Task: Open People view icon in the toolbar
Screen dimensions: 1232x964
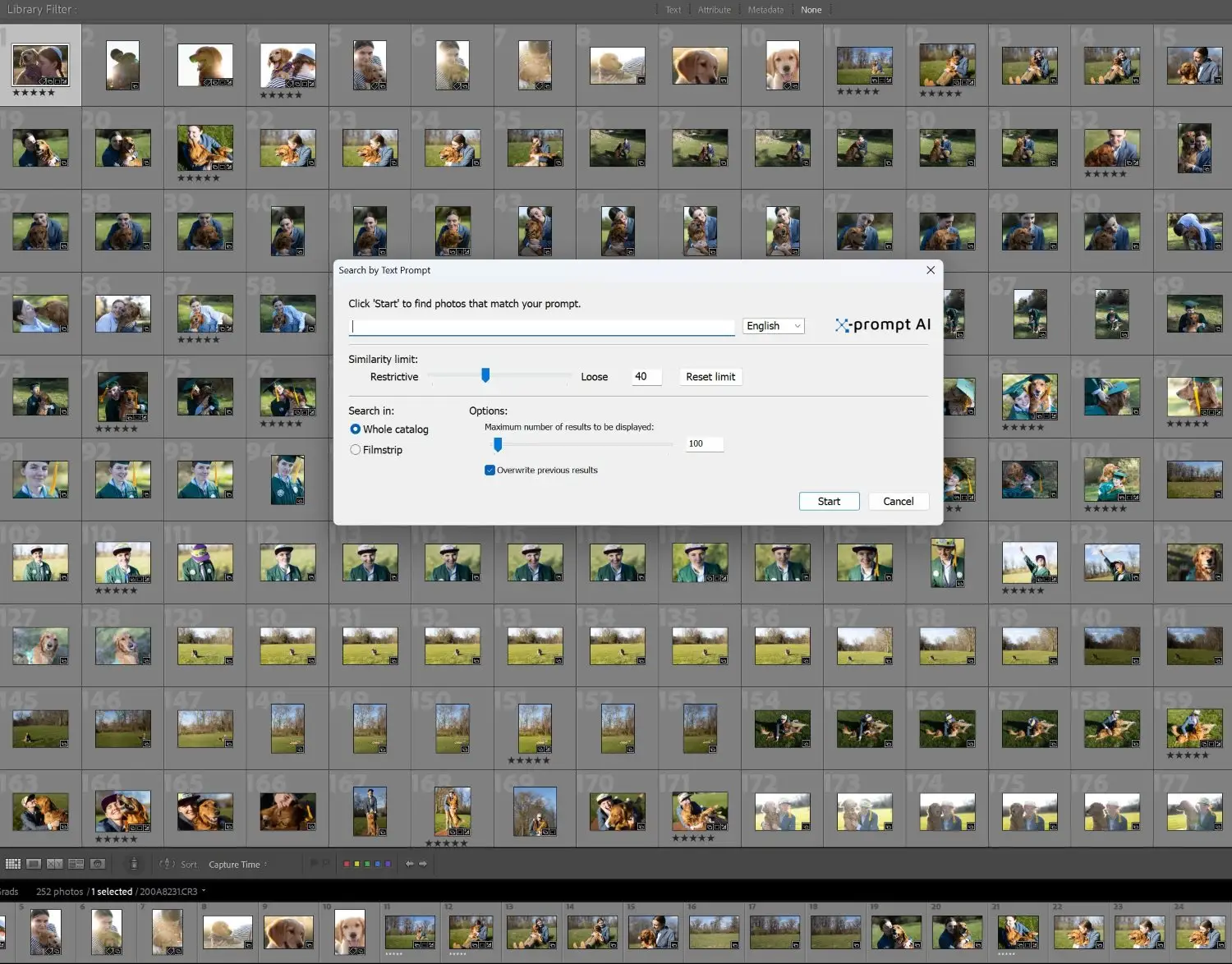Action: tap(97, 864)
